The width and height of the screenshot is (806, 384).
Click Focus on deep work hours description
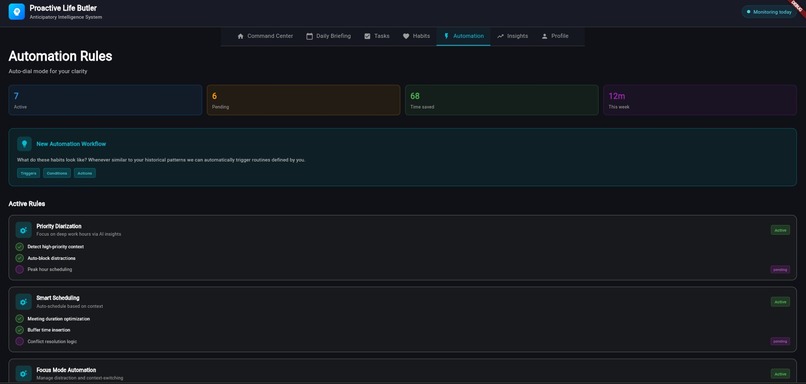(79, 234)
